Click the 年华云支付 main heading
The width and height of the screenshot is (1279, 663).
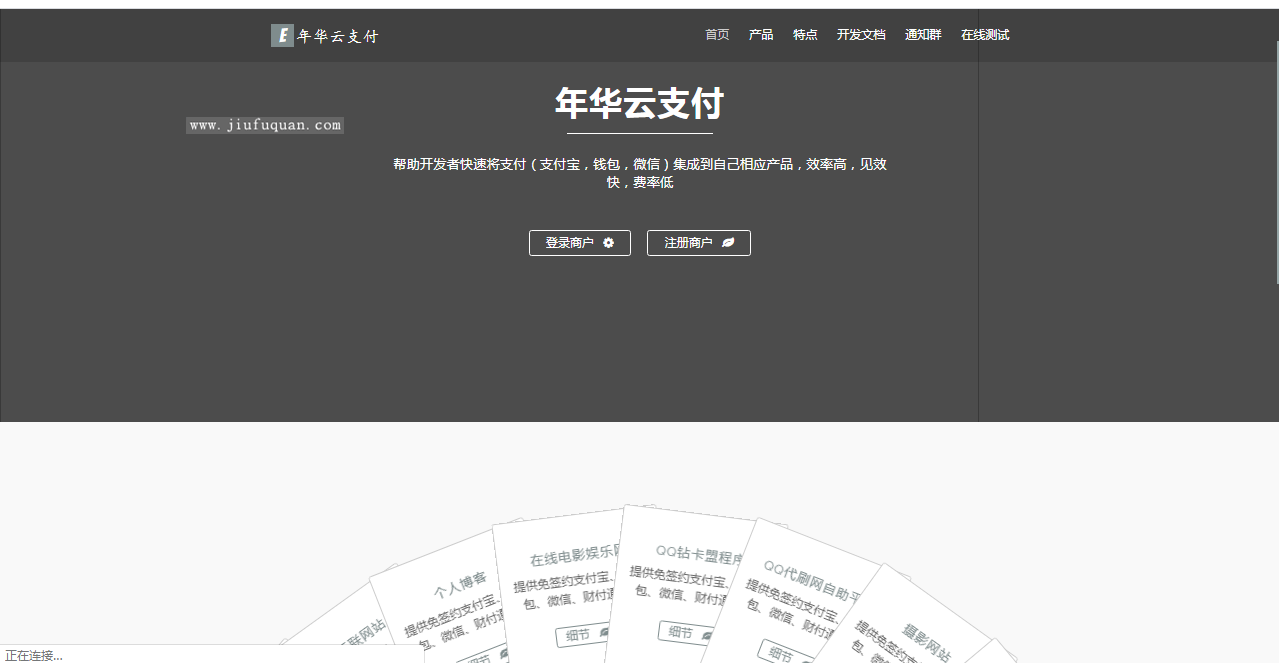pyautogui.click(x=640, y=103)
